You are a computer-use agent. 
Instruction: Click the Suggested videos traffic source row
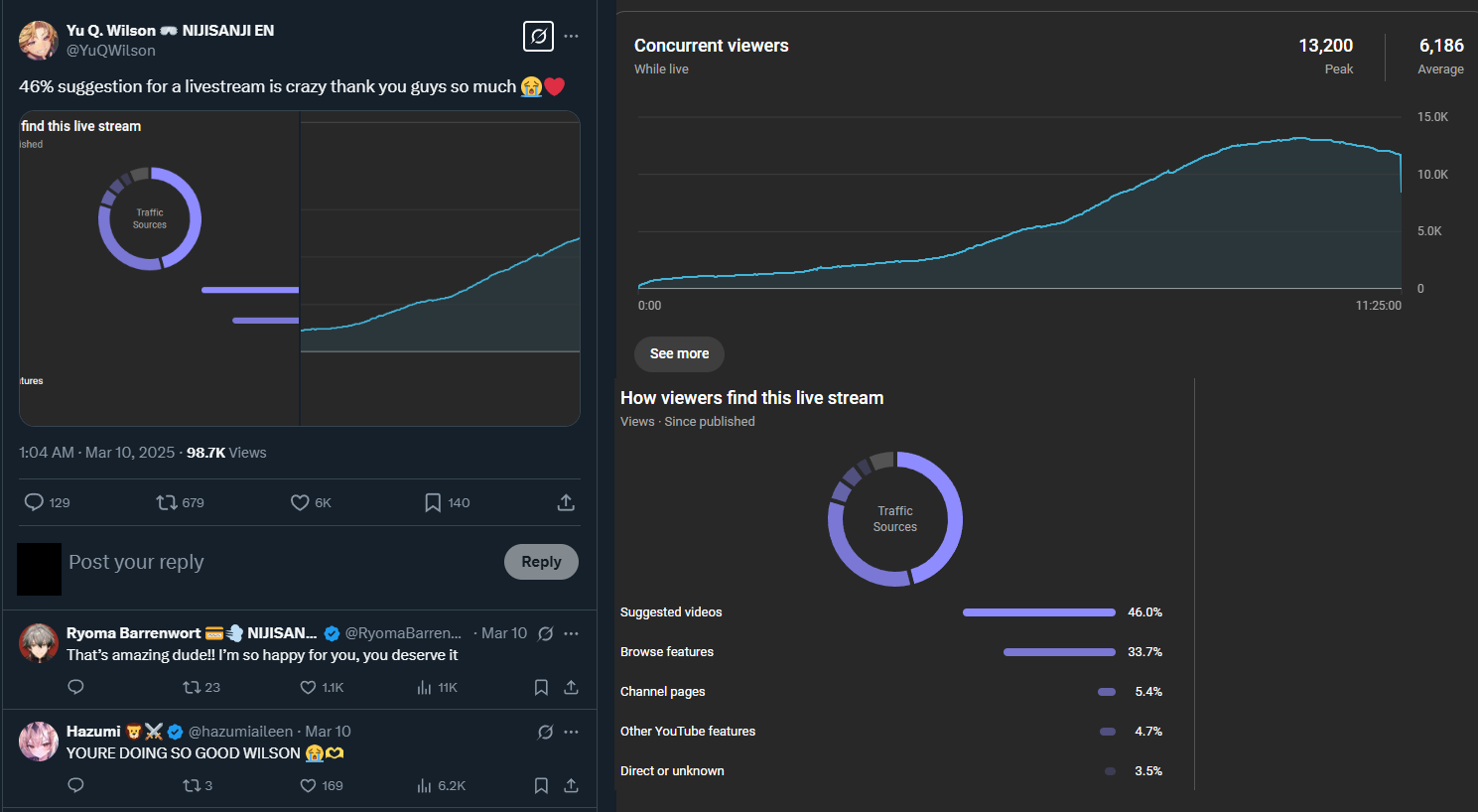click(x=891, y=612)
